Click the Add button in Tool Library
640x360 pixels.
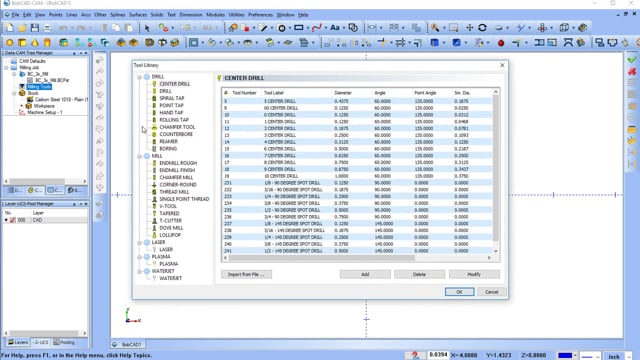(x=365, y=274)
